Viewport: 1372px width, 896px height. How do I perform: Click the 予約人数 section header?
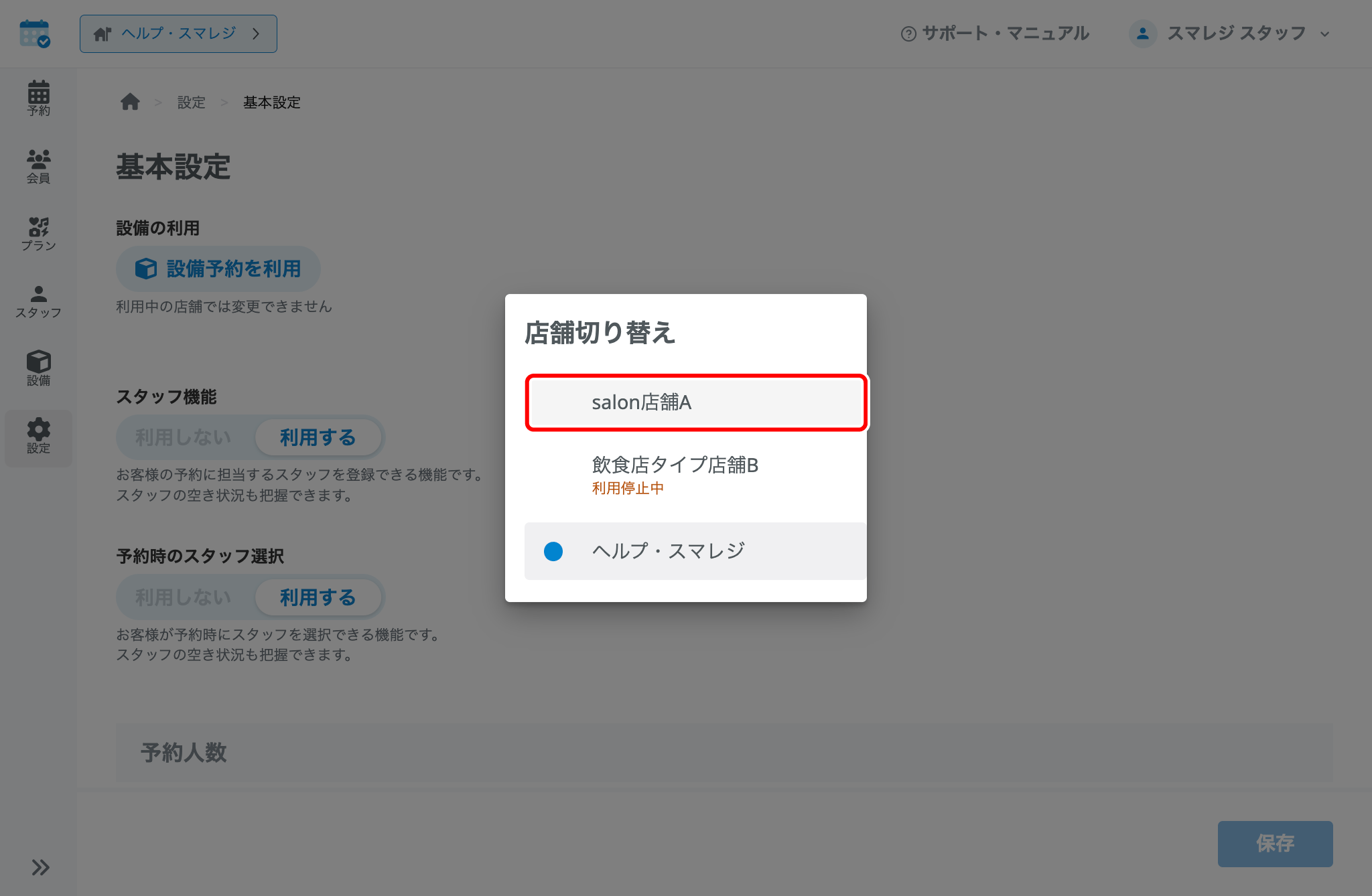pyautogui.click(x=724, y=753)
